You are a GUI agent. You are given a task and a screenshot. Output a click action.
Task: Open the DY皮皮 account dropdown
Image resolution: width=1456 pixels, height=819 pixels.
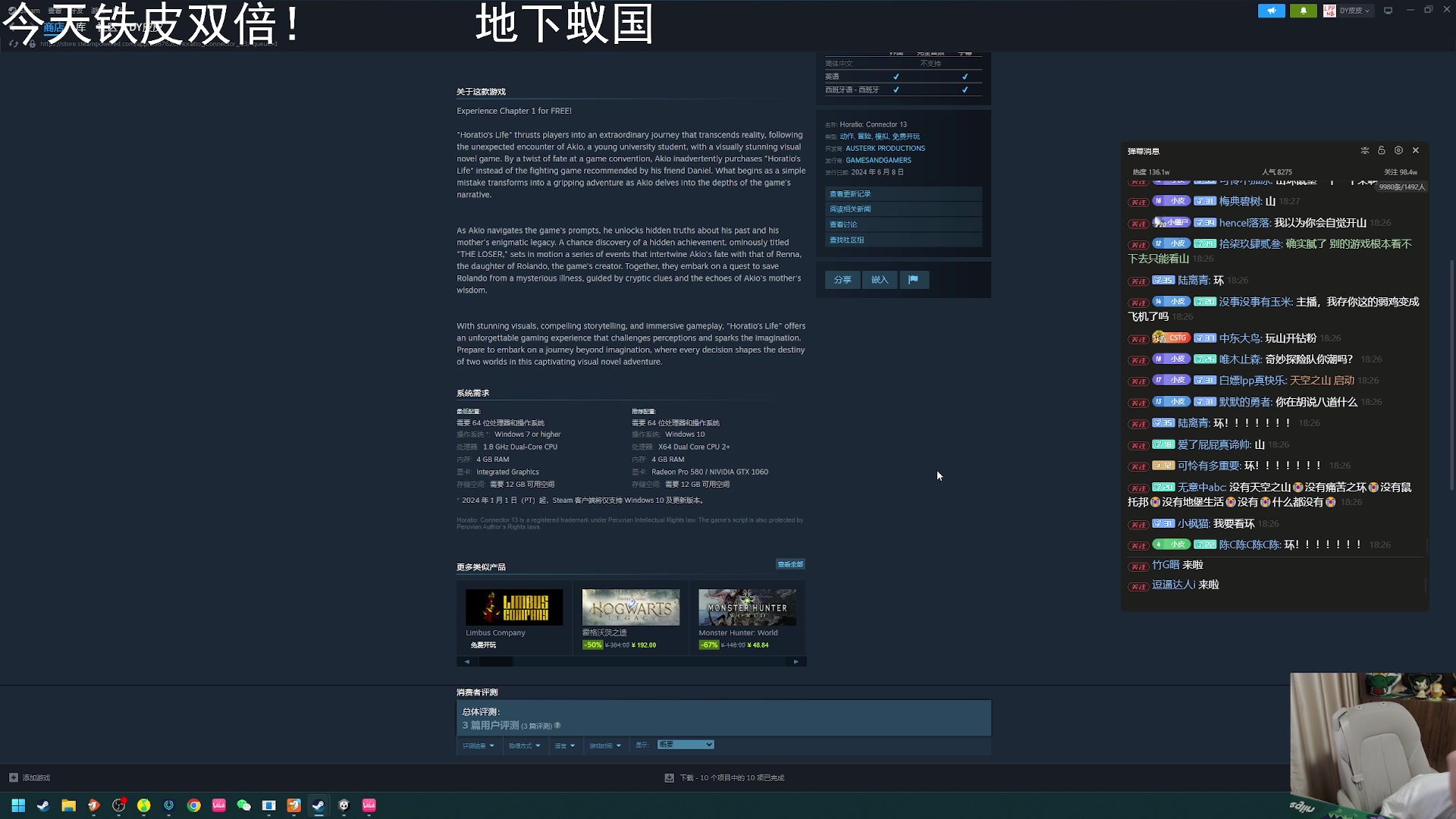pos(1354,11)
